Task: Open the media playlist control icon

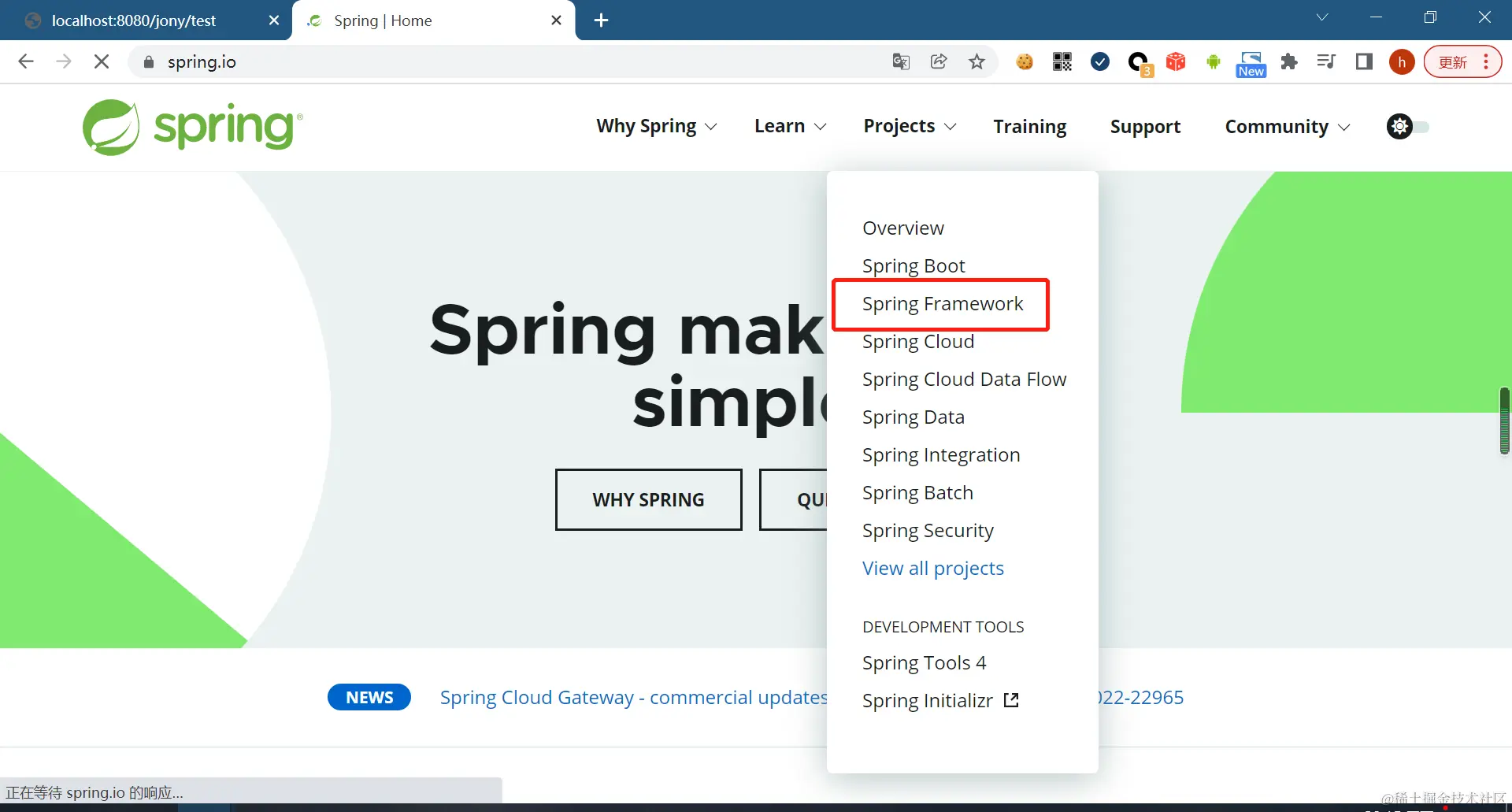Action: [x=1326, y=61]
